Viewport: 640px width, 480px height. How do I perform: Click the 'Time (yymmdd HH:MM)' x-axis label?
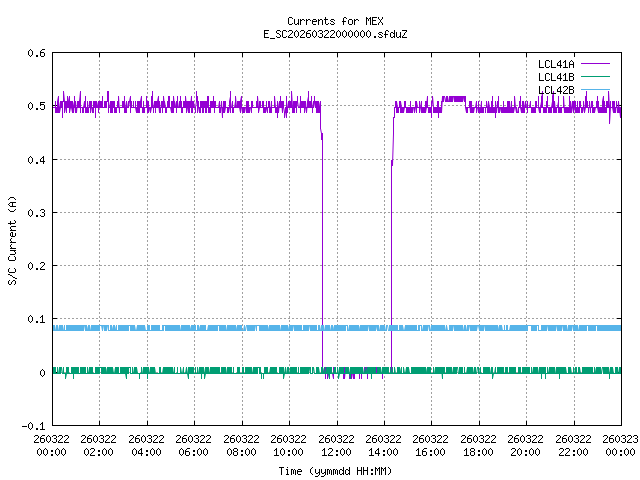[x=334, y=470]
